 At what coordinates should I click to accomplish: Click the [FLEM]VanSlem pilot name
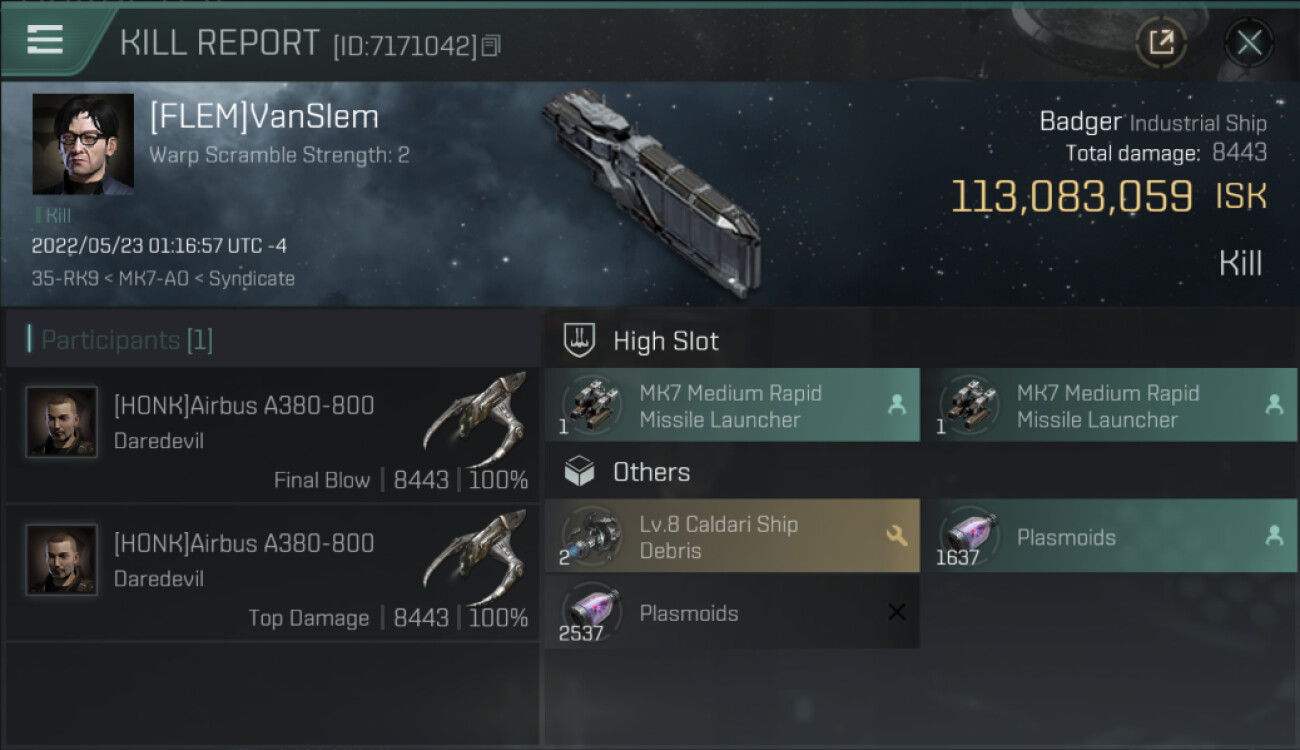(264, 117)
